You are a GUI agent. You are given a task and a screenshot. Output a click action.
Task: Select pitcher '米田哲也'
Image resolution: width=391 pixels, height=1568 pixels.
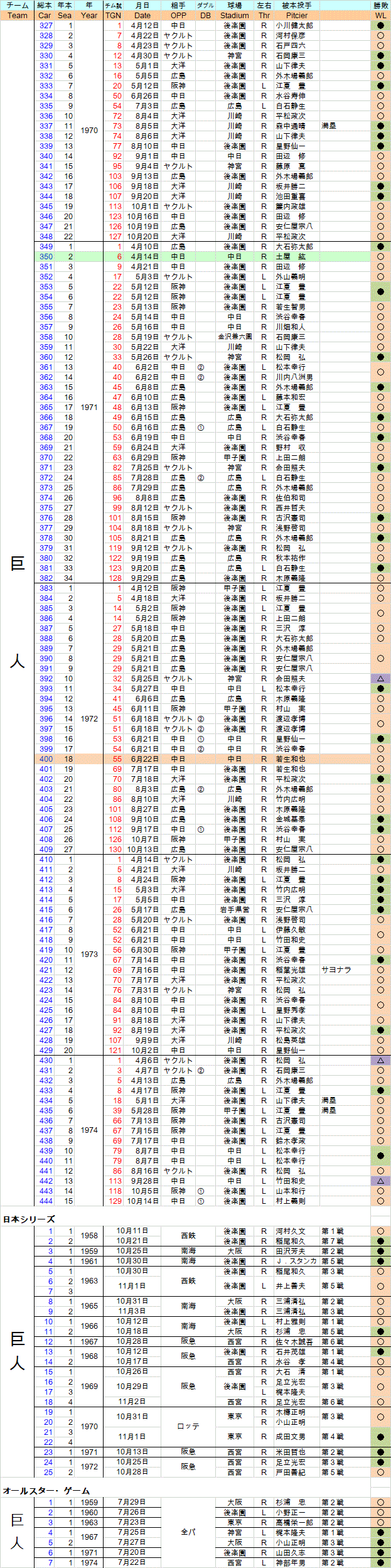[291, 1452]
